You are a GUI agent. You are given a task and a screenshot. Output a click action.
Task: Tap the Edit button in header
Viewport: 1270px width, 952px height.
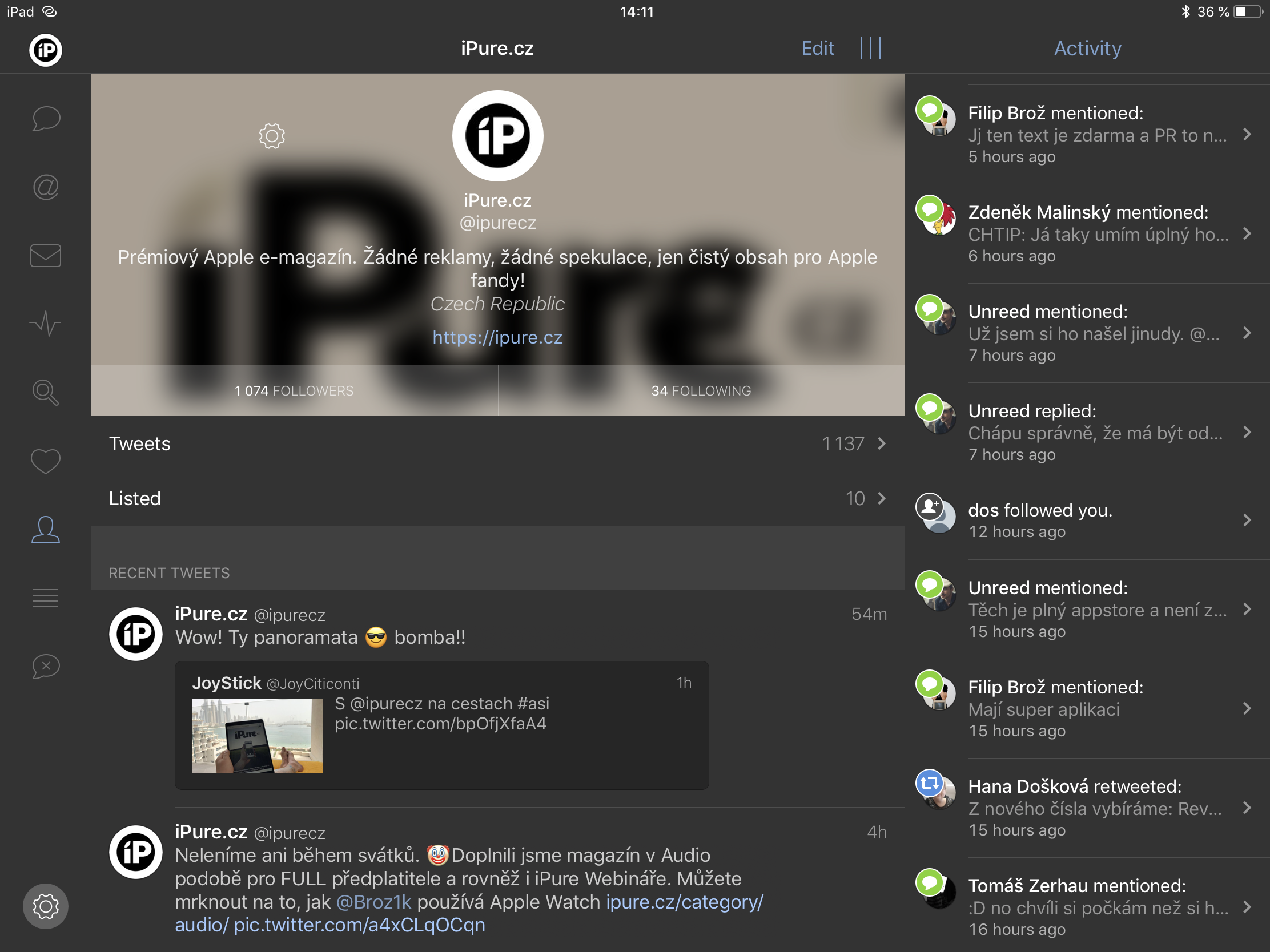click(x=818, y=48)
